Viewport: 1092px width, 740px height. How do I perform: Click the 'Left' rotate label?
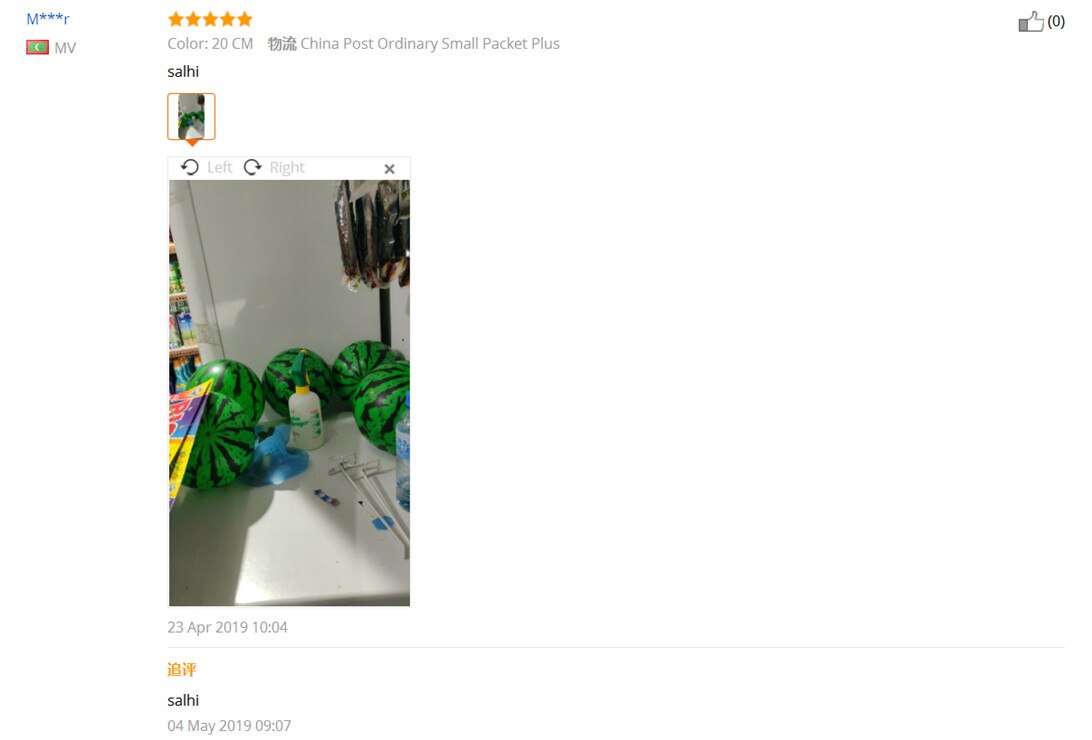pyautogui.click(x=219, y=167)
